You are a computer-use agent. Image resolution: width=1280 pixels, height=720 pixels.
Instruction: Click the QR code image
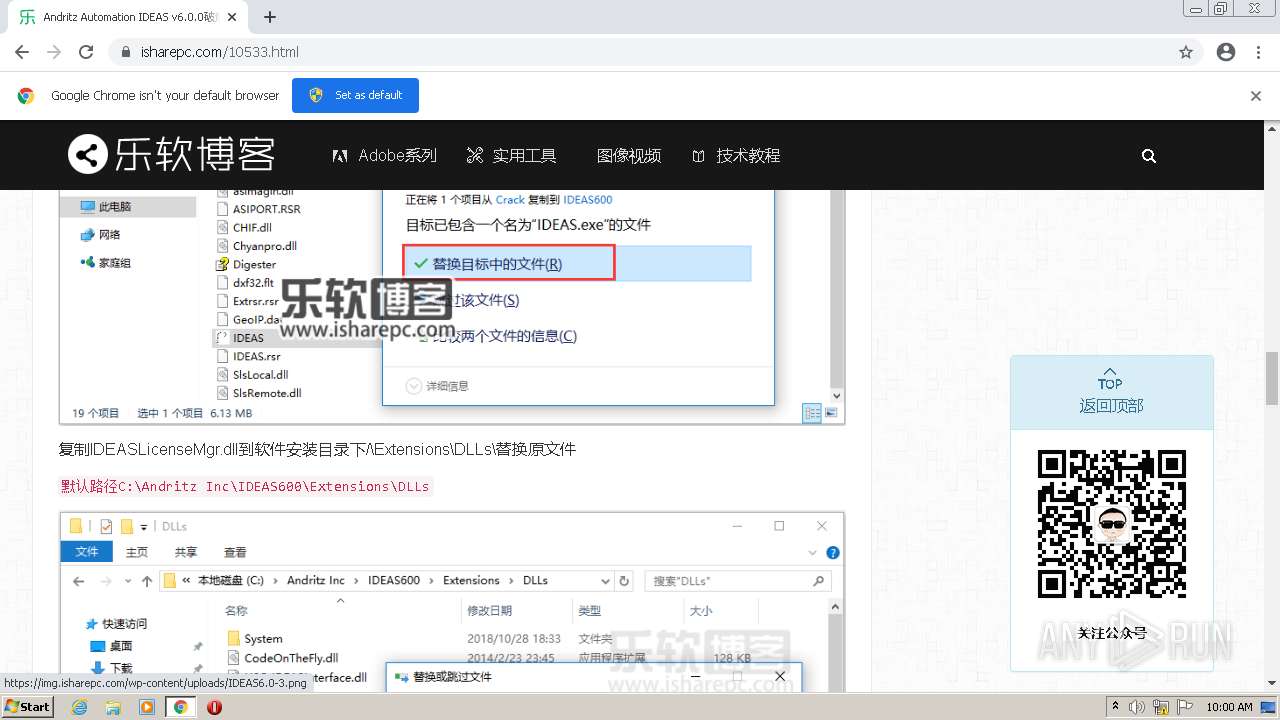click(x=1112, y=524)
